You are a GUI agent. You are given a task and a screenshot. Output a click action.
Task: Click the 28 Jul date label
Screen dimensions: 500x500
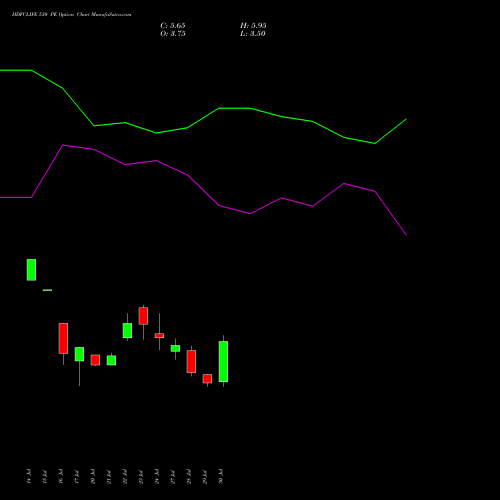[189, 476]
